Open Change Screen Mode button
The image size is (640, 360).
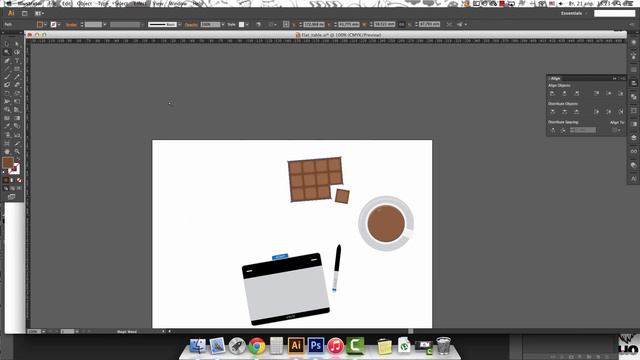(11, 197)
